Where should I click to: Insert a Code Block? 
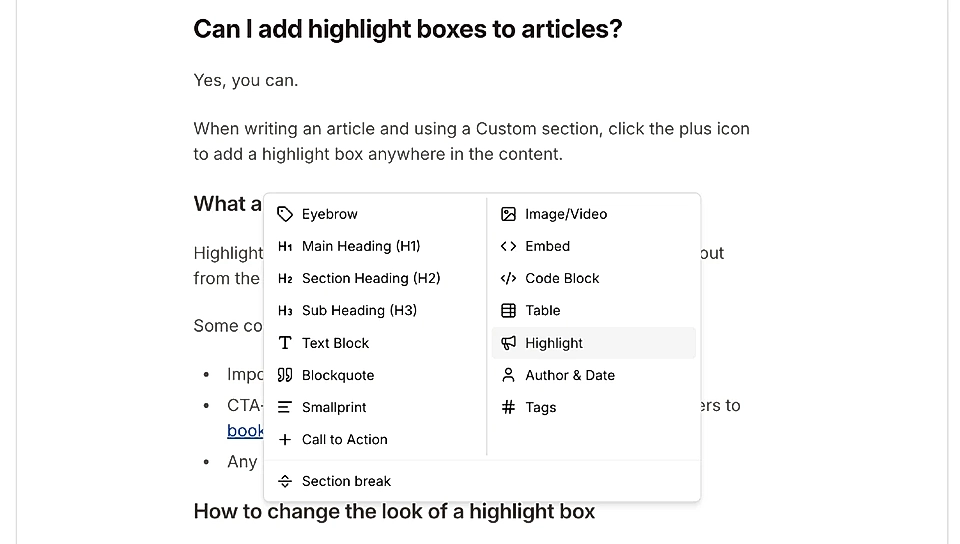click(594, 278)
